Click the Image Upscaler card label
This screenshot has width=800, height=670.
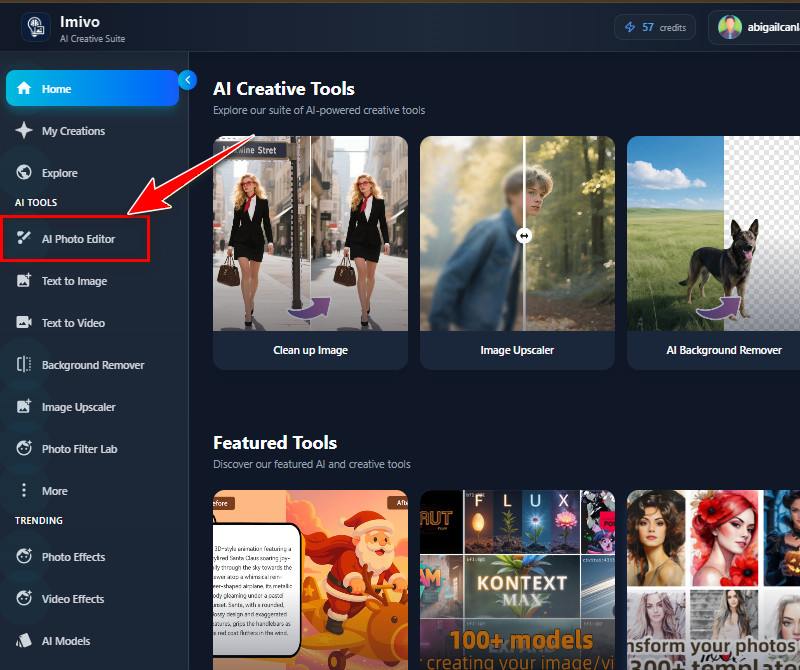tap(517, 350)
